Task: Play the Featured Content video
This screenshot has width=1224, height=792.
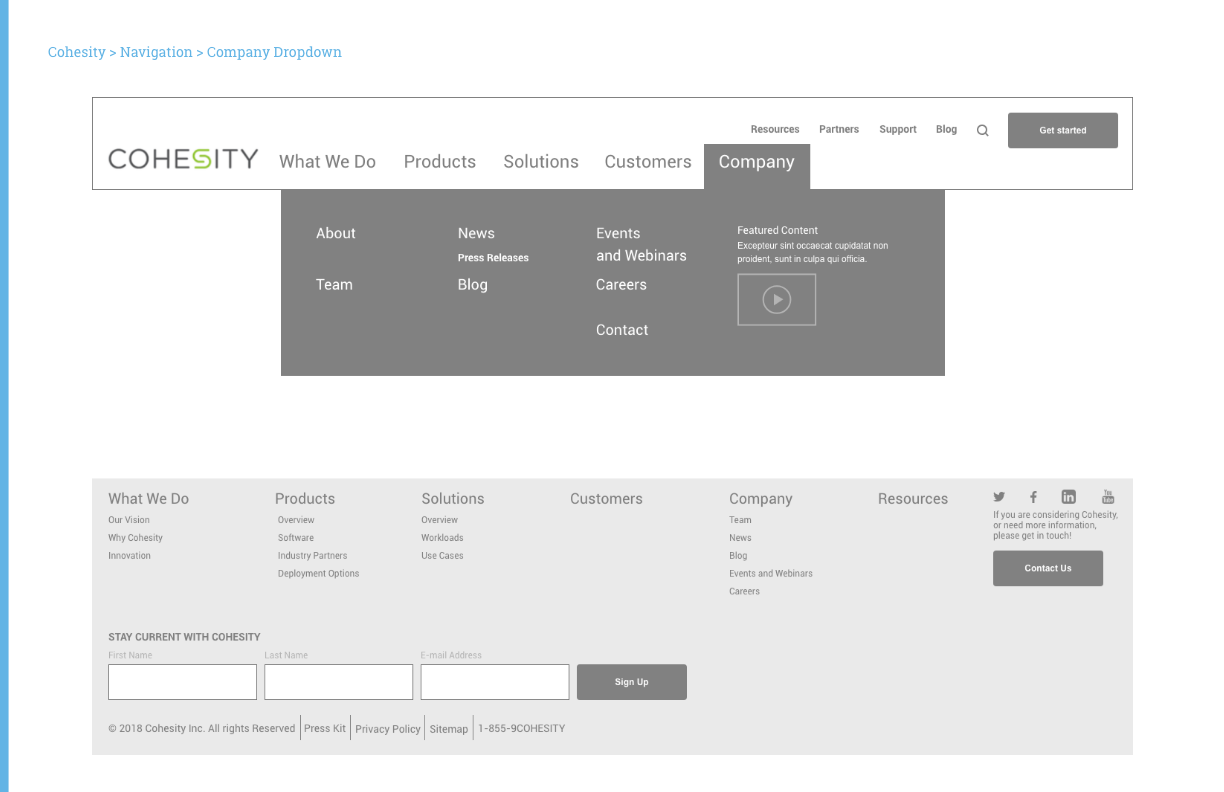Action: pos(777,299)
